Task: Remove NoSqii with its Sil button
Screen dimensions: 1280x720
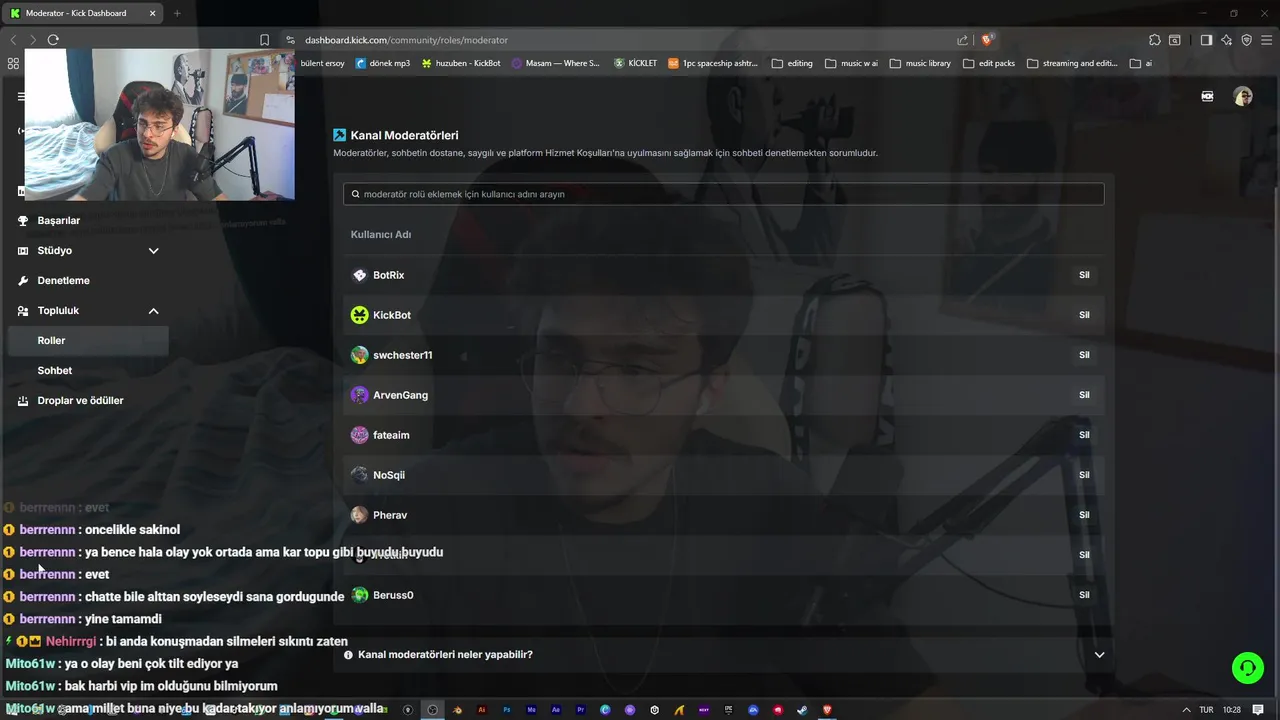Action: (1084, 475)
